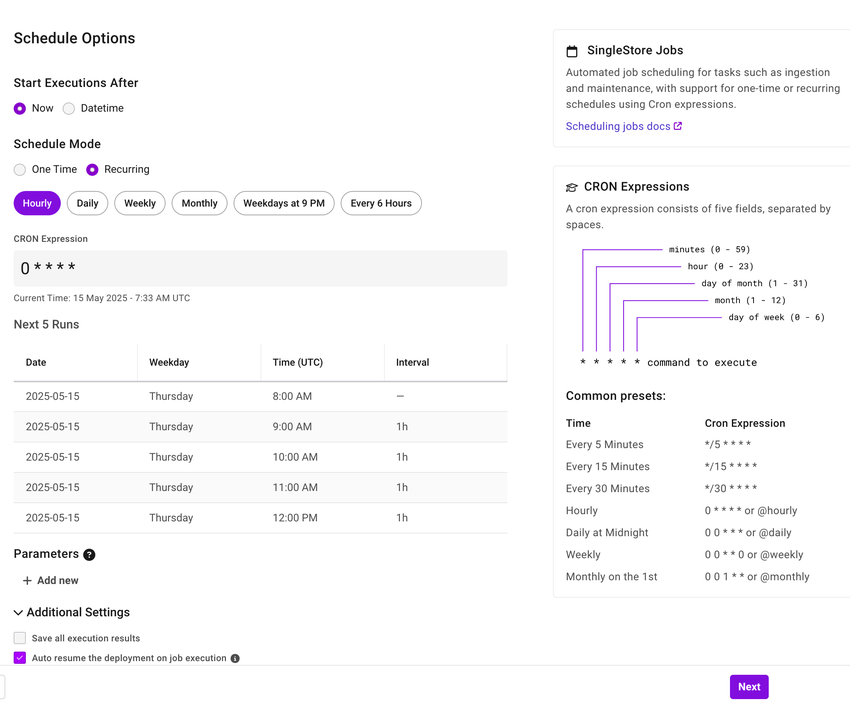Pick the Daily schedule preset
Screen dimensions: 850x701
tap(88, 203)
